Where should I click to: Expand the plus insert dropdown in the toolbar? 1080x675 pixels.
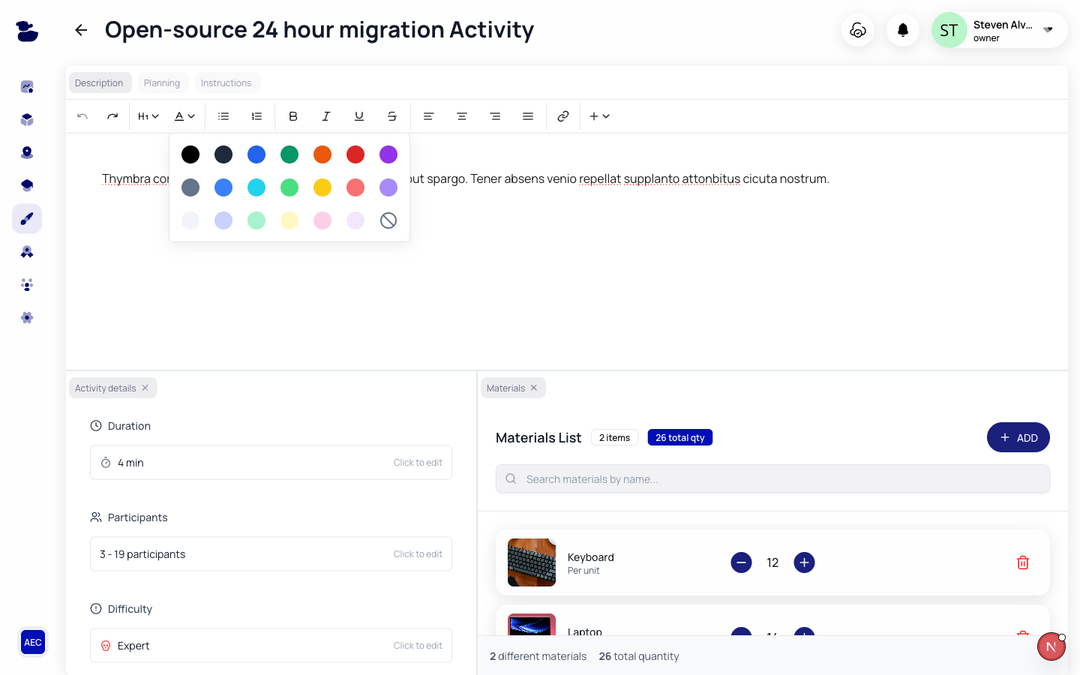[x=599, y=116]
